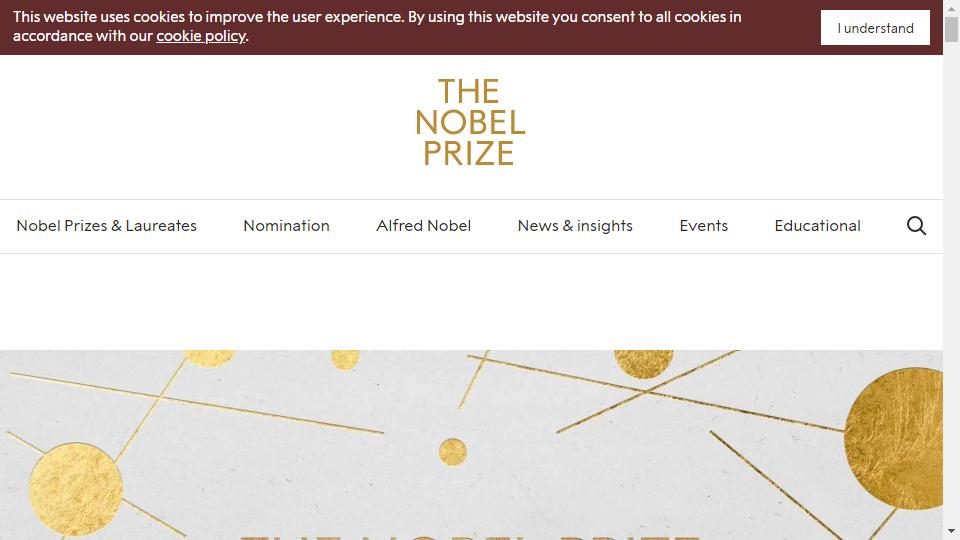960x540 pixels.
Task: Click the small gold dot in hero center
Action: coord(452,452)
